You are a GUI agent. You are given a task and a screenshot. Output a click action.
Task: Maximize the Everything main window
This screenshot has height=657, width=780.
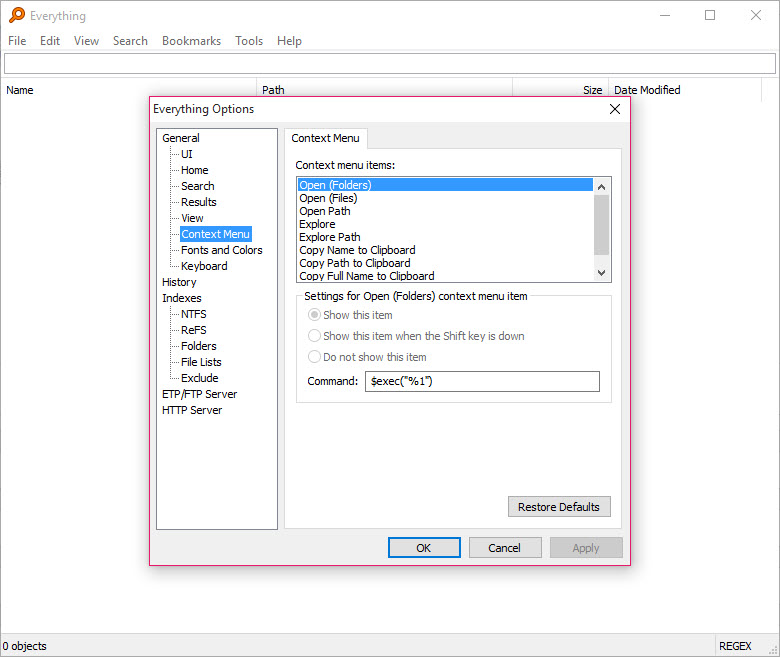coord(710,15)
